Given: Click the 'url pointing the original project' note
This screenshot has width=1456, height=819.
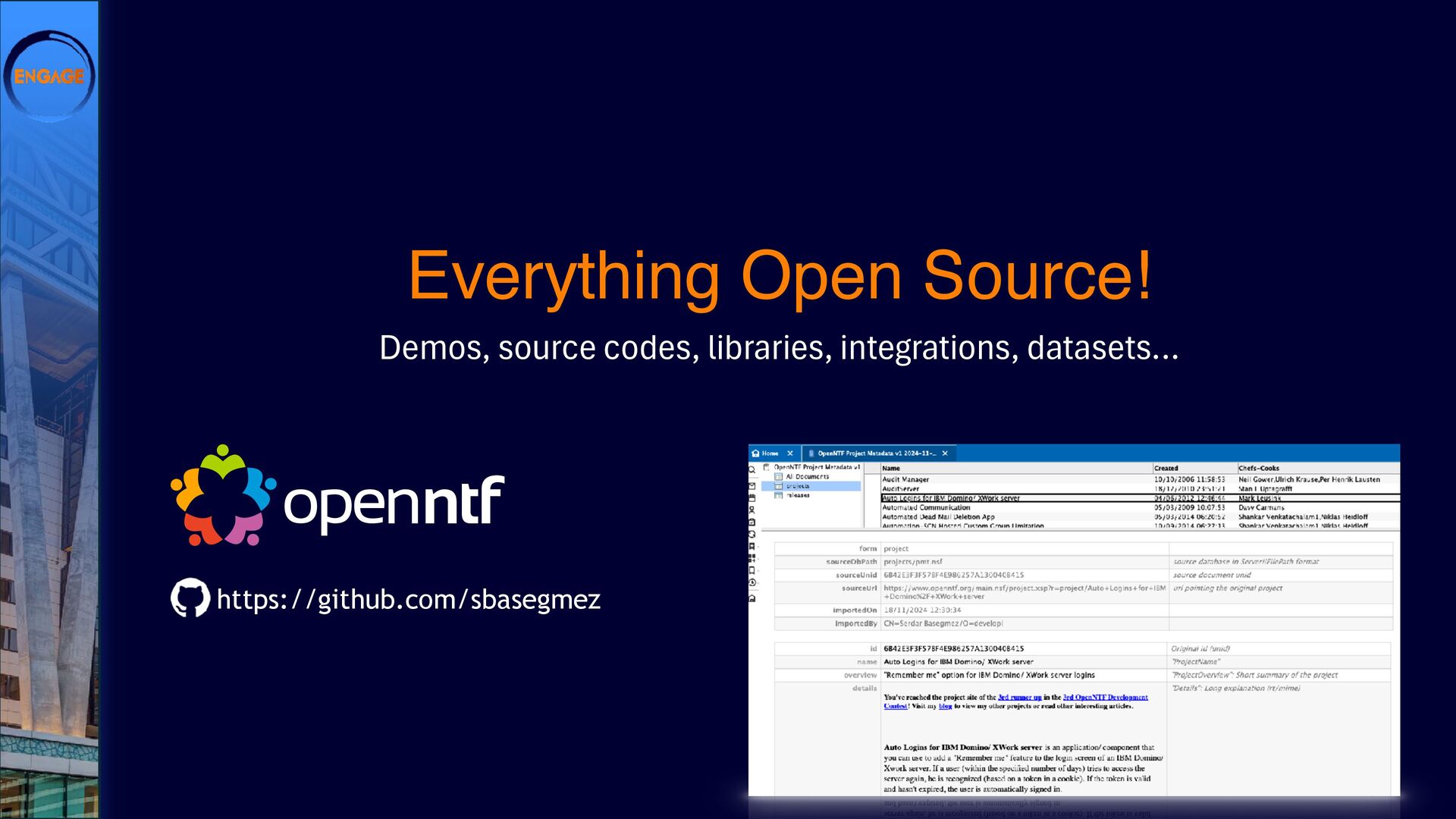Looking at the screenshot, I should tap(1228, 588).
